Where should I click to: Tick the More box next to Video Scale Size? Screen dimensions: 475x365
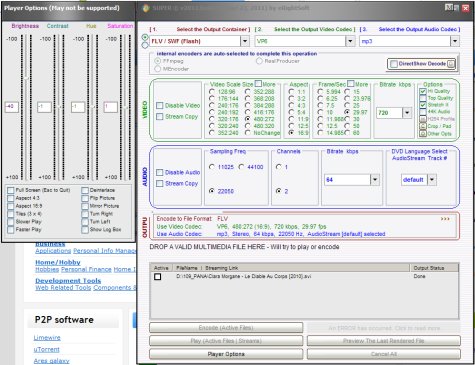click(x=258, y=83)
